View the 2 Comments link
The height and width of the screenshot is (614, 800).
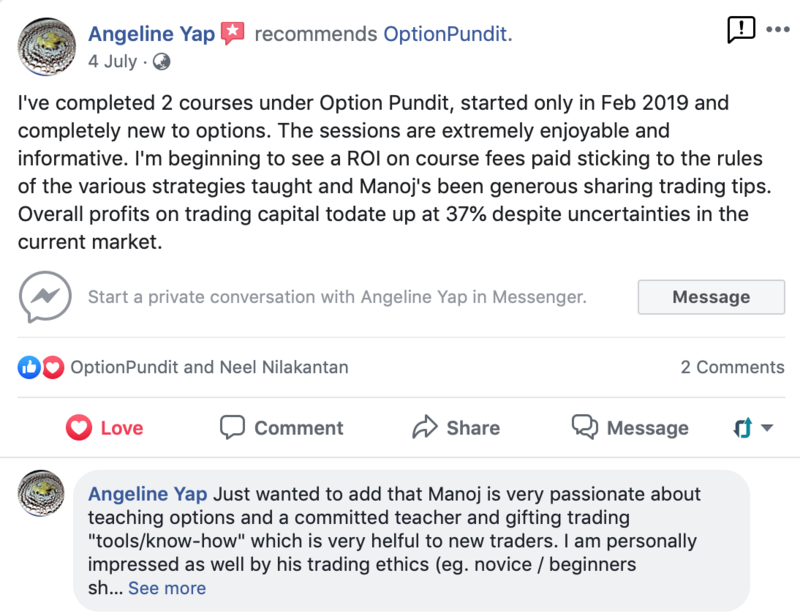(x=732, y=367)
